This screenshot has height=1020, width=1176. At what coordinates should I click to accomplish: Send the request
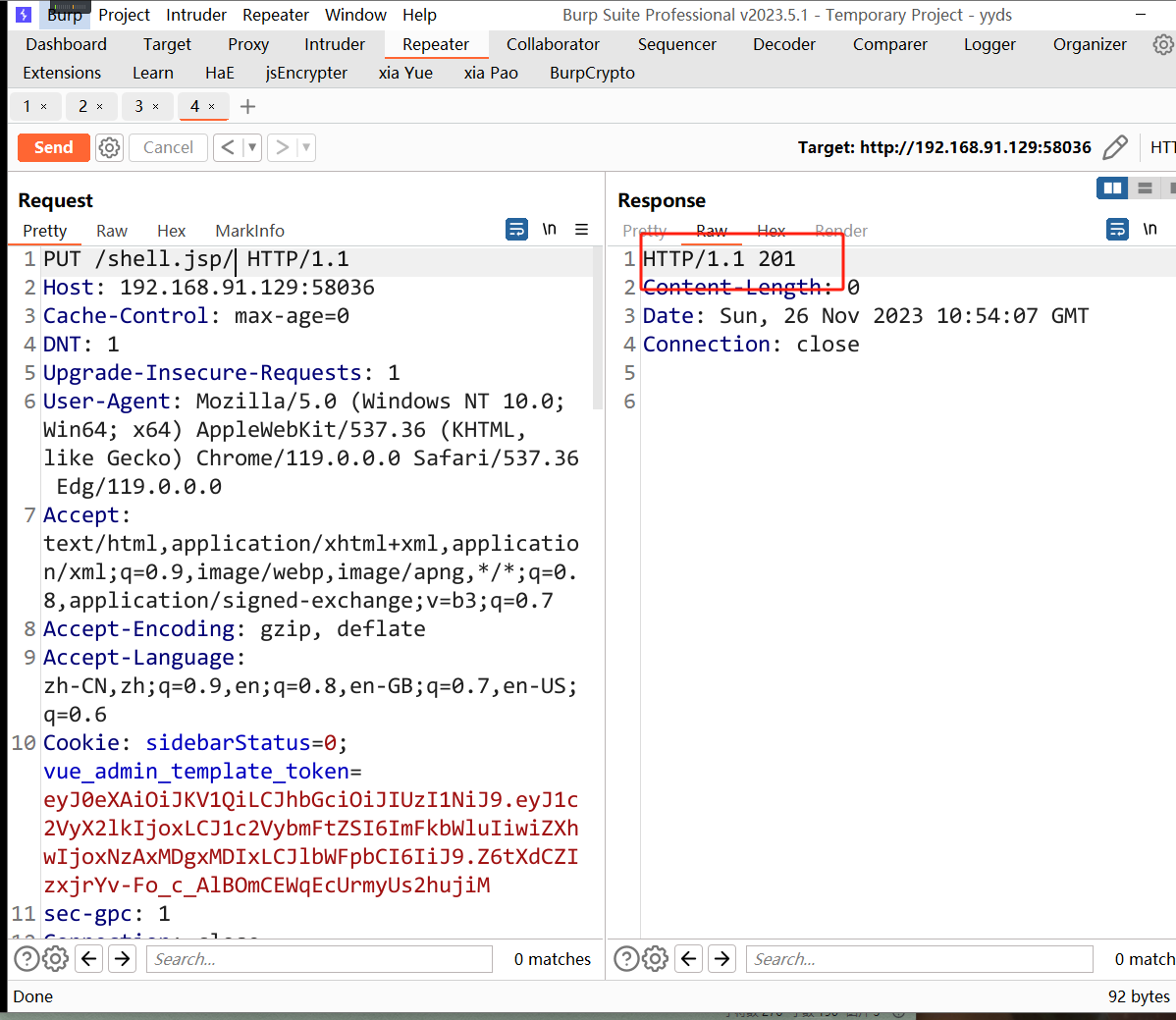[54, 148]
